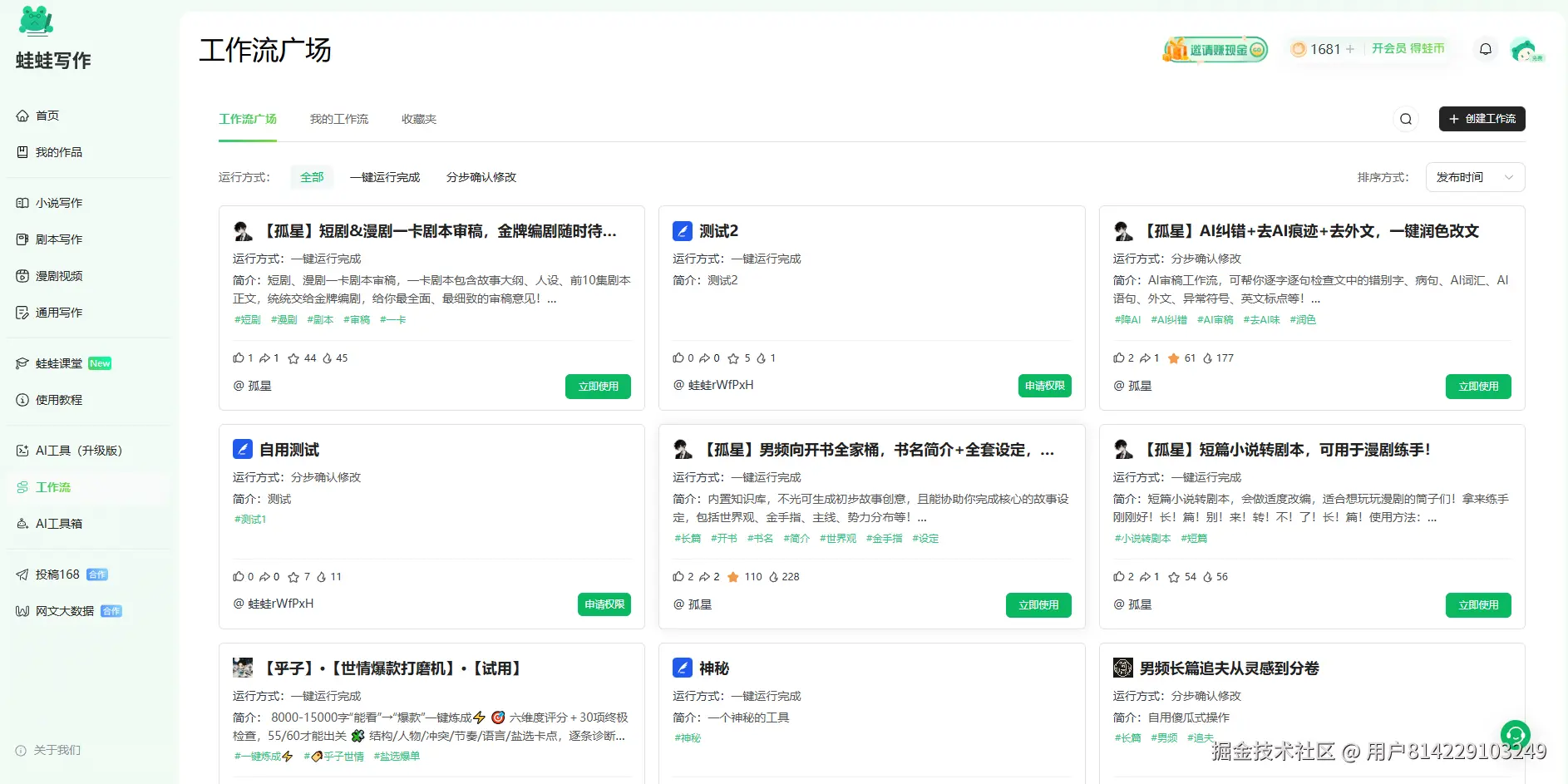Open the notification bell
Image resolution: width=1568 pixels, height=784 pixels.
pos(1486,49)
